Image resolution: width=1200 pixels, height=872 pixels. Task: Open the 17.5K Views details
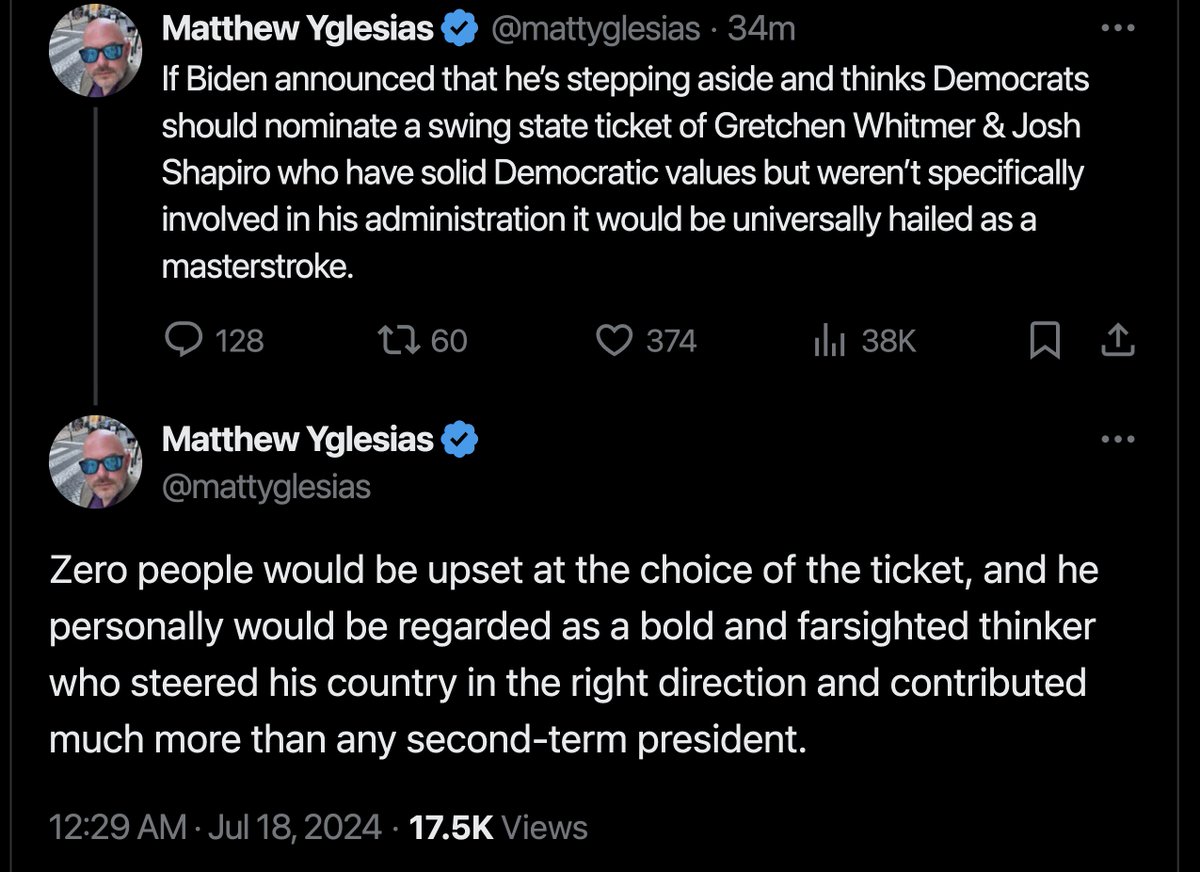click(499, 827)
